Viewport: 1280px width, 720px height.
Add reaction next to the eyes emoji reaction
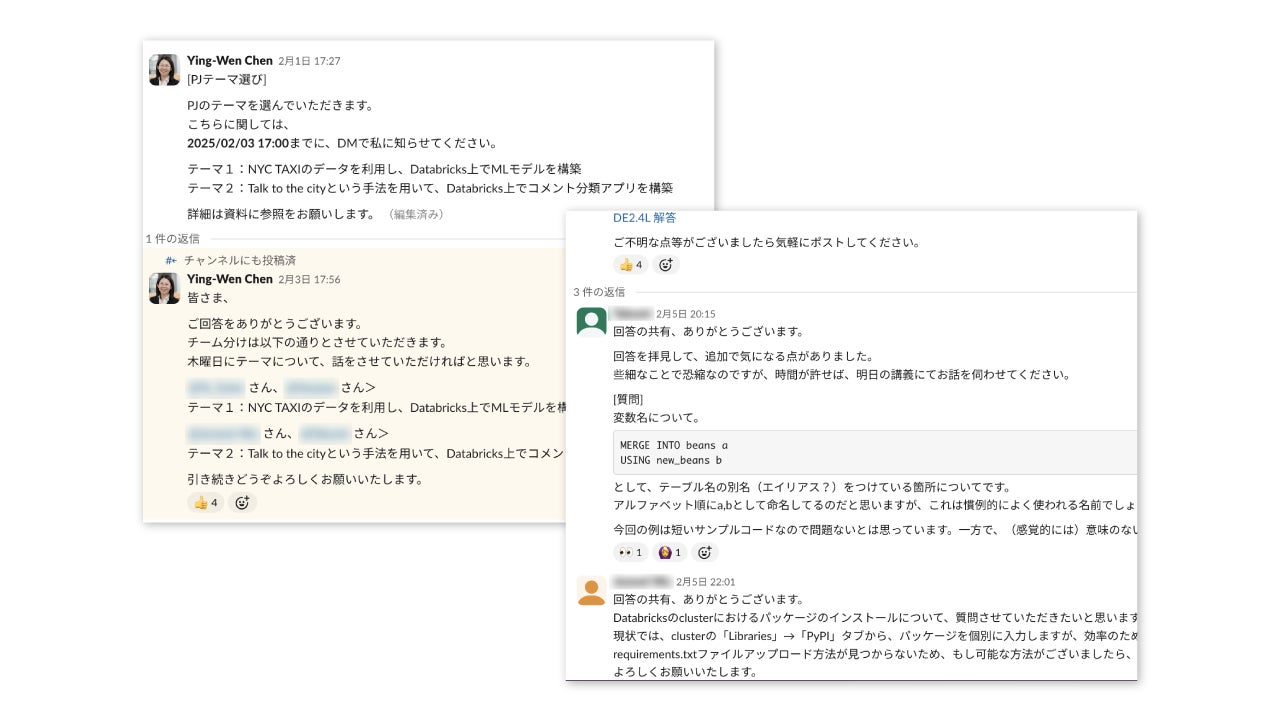(x=705, y=552)
